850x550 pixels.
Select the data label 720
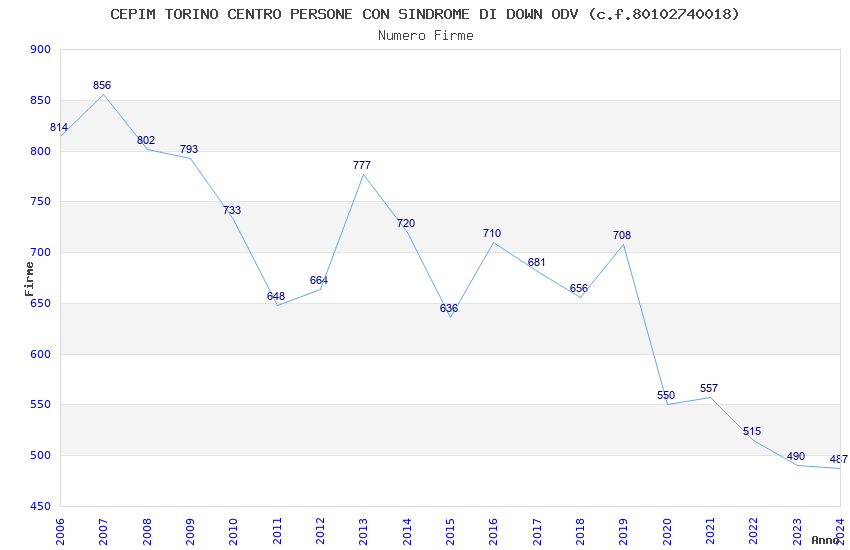(406, 223)
